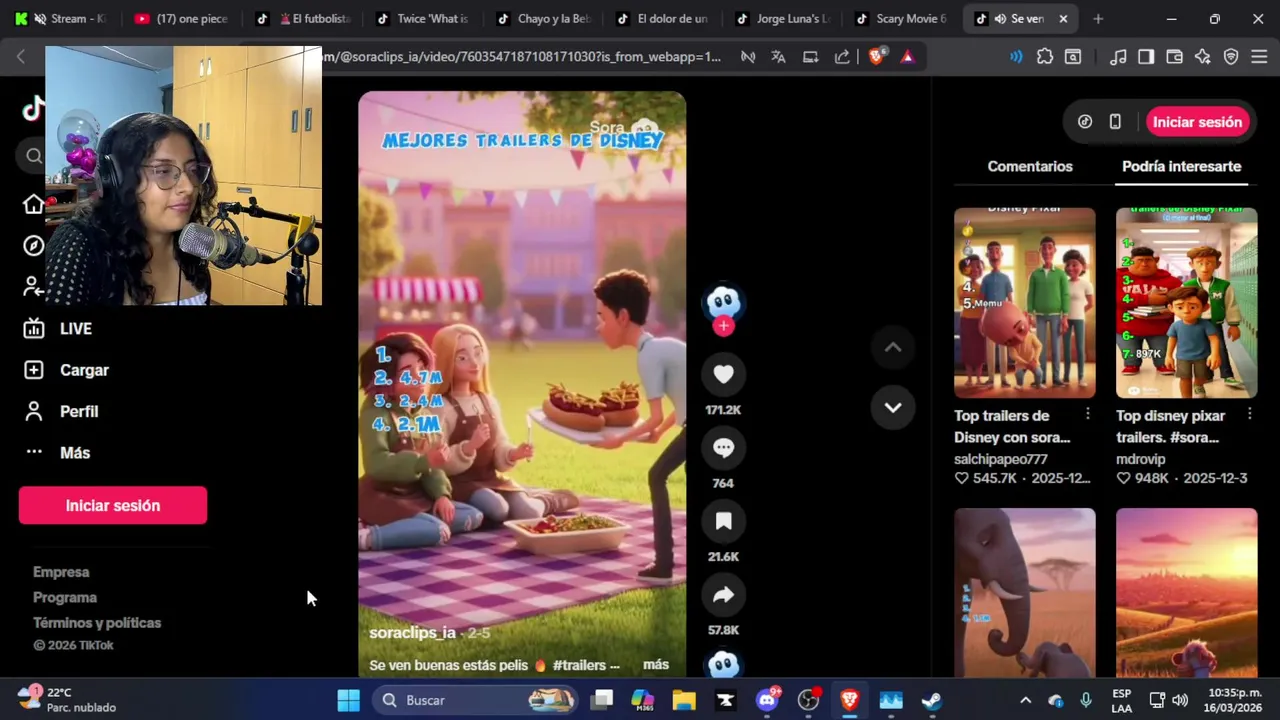The width and height of the screenshot is (1280, 720).
Task: Open the mdrovip author link
Action: coord(1141,459)
